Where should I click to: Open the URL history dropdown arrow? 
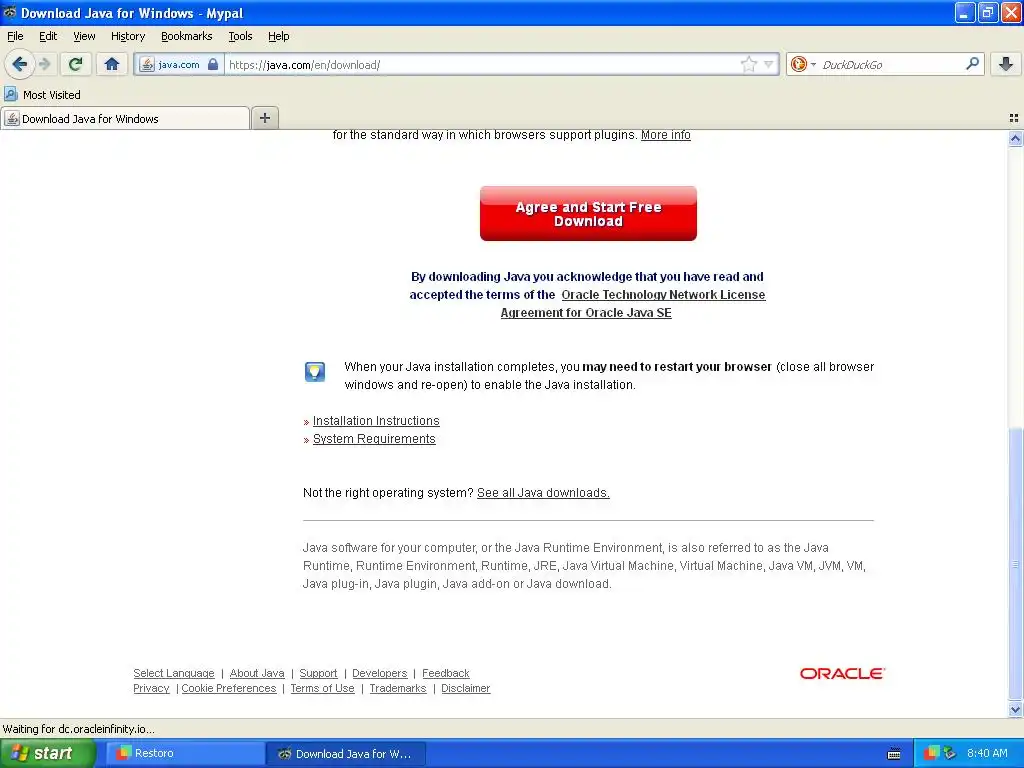(769, 64)
